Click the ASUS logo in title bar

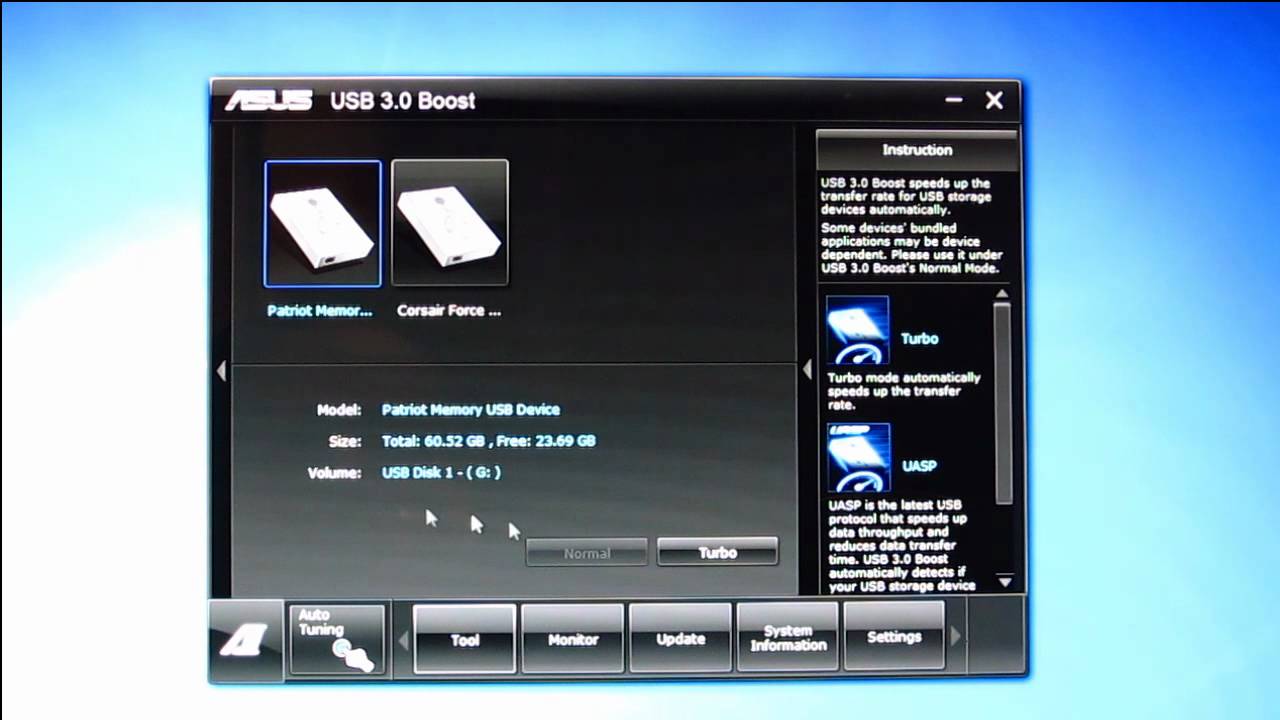pos(268,101)
